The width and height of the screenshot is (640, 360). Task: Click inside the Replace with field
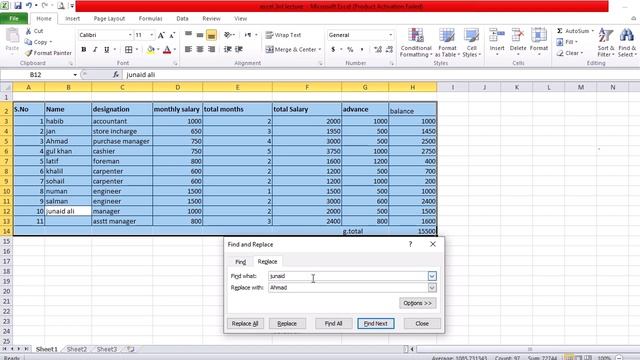348,288
